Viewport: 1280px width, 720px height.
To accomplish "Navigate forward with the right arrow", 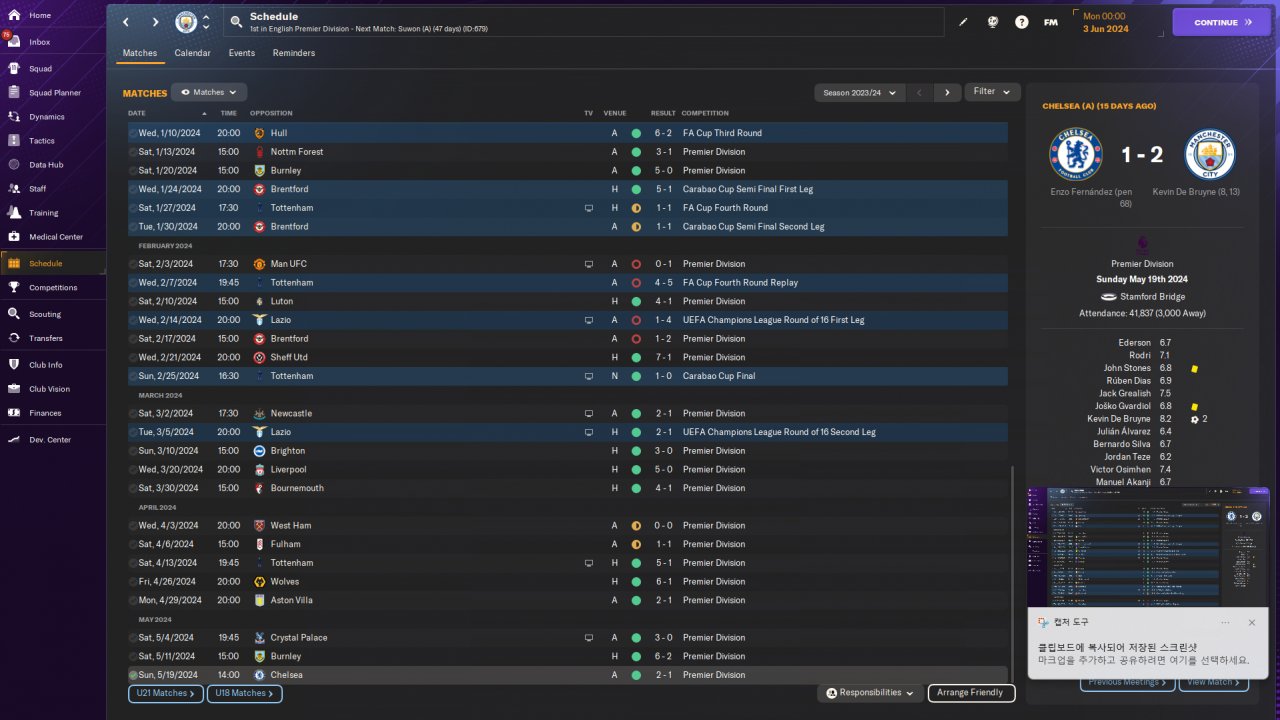I will coord(155,22).
